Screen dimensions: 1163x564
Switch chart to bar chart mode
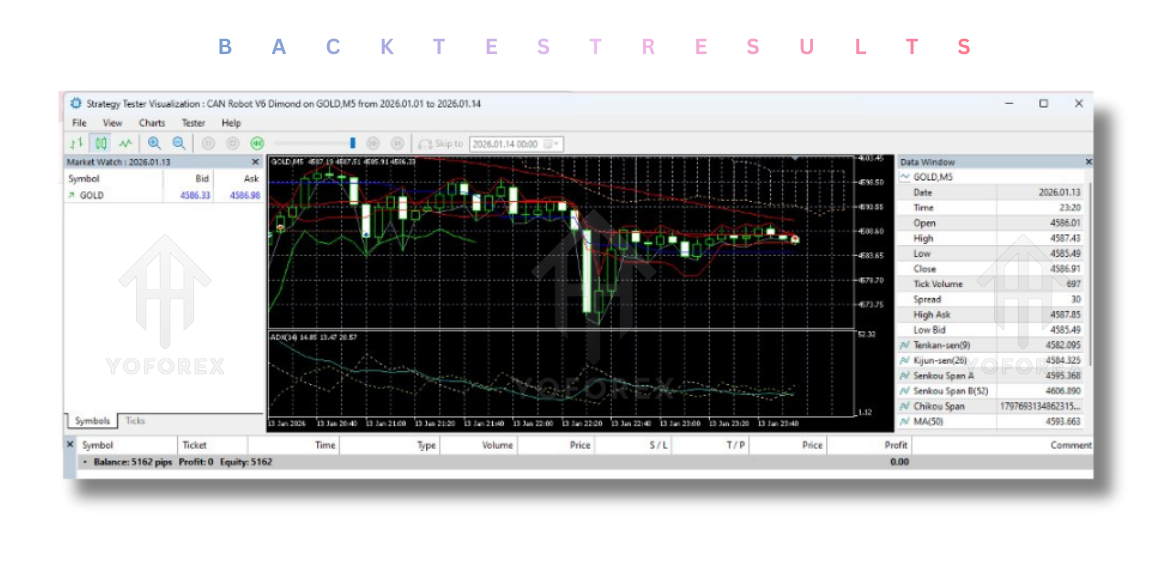coord(76,144)
